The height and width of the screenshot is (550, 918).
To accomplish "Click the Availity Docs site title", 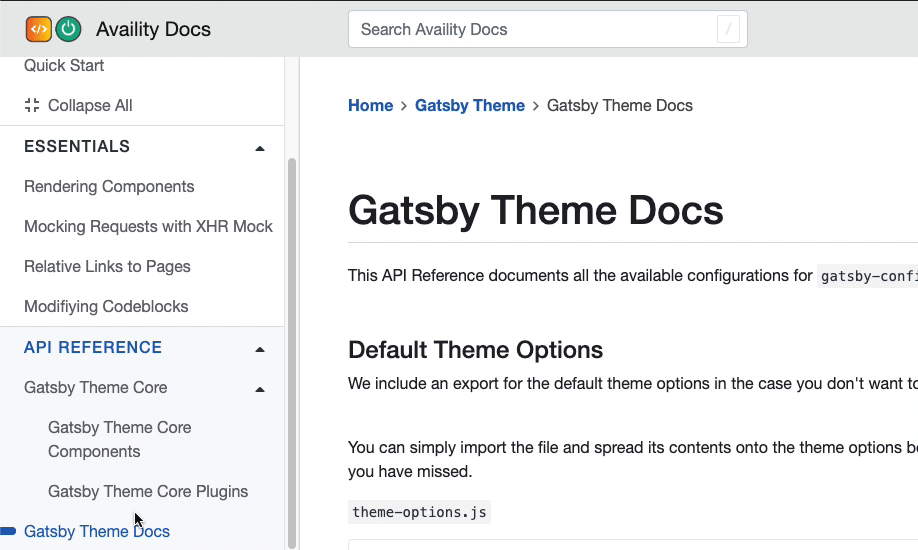I will click(153, 29).
